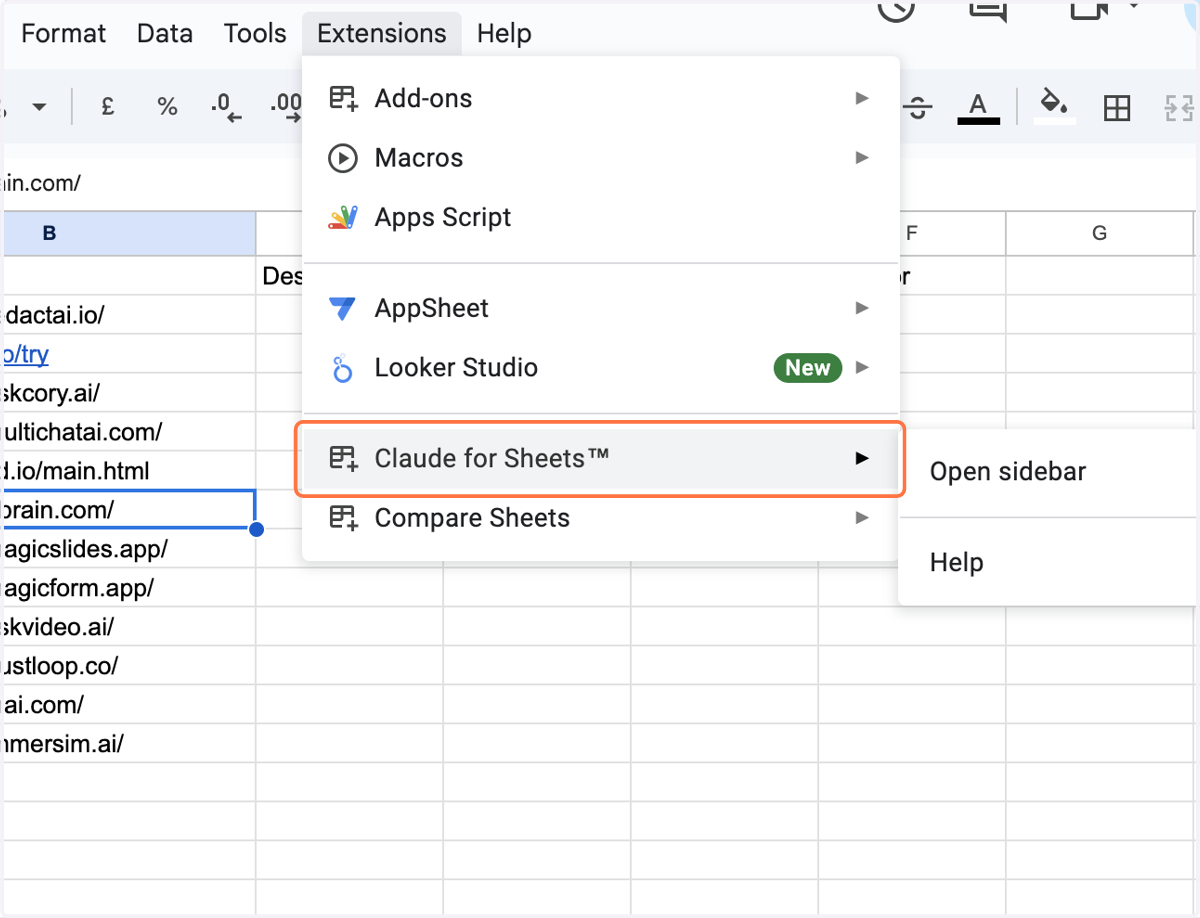This screenshot has width=1200, height=918.
Task: Select column B header
Action: pos(129,233)
